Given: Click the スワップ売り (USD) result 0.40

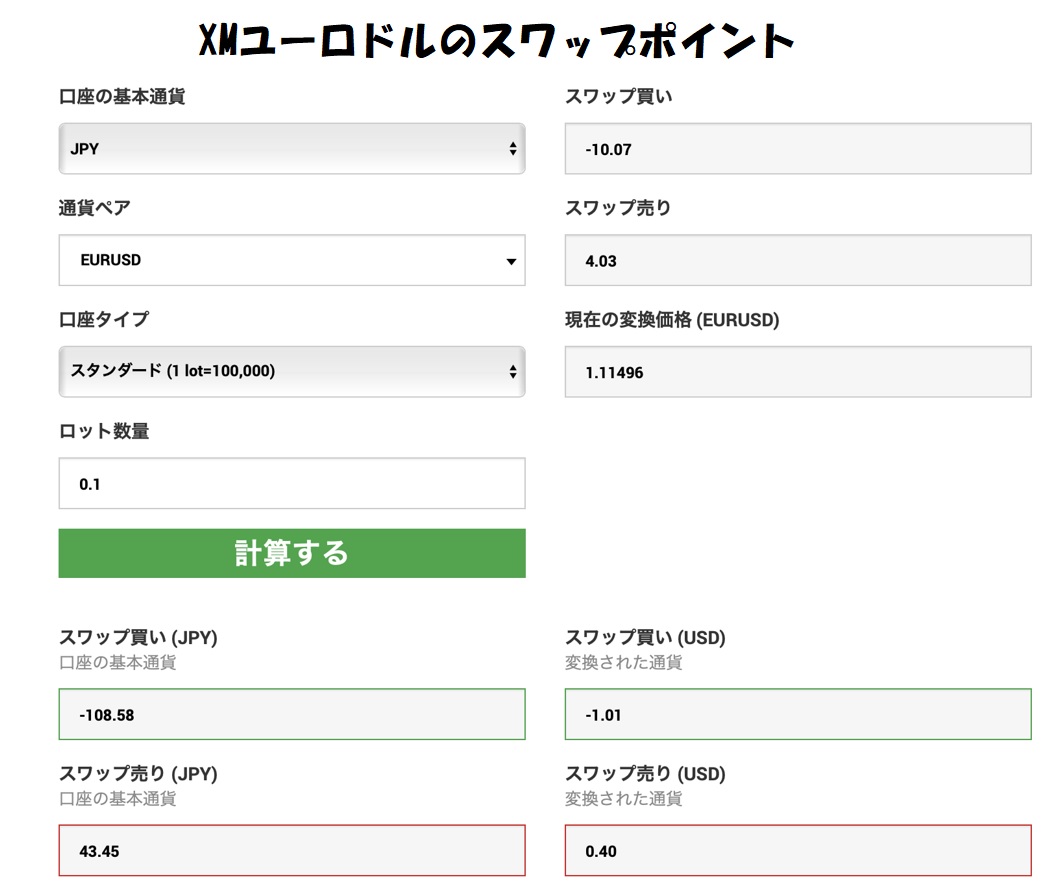Looking at the screenshot, I should (x=798, y=850).
